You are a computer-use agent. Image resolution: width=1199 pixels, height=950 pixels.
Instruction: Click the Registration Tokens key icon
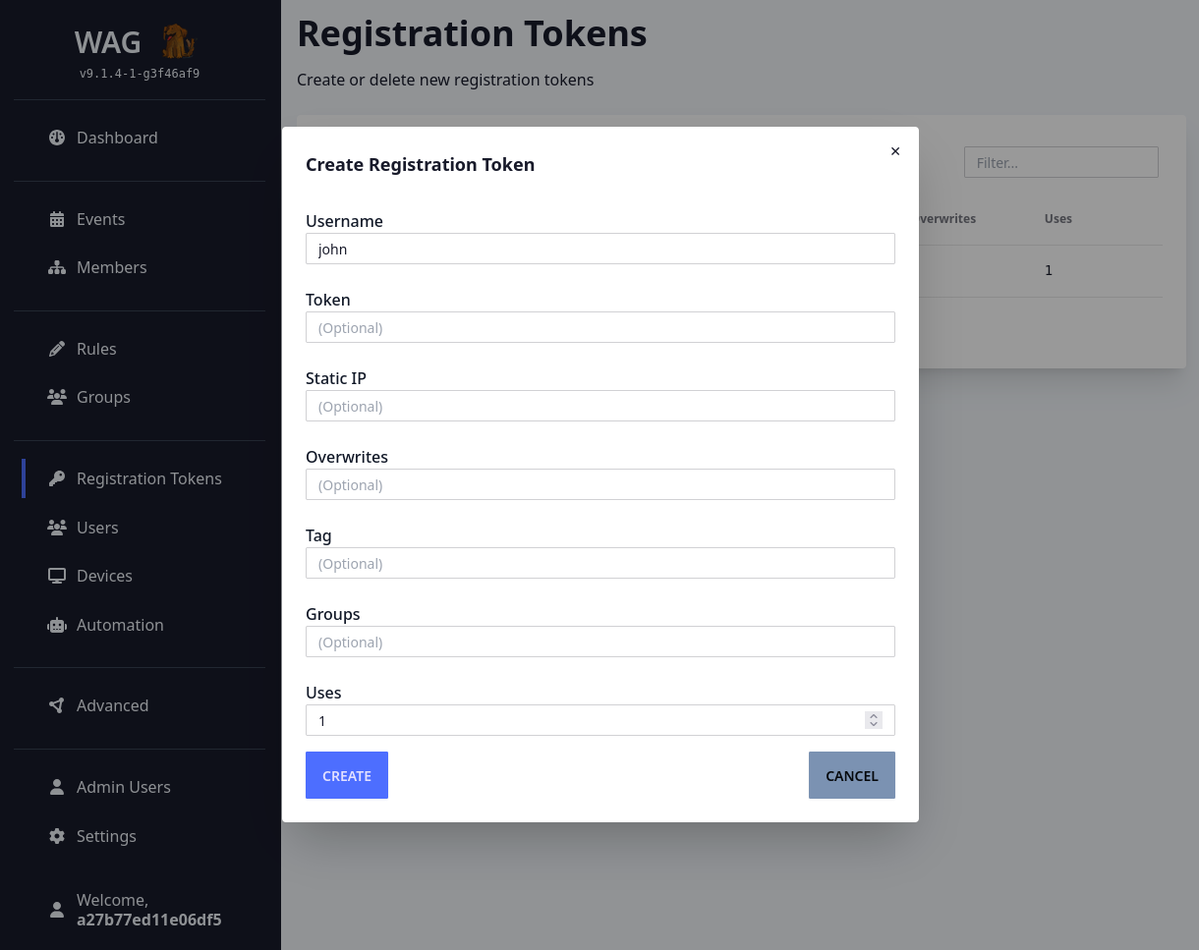click(x=57, y=479)
